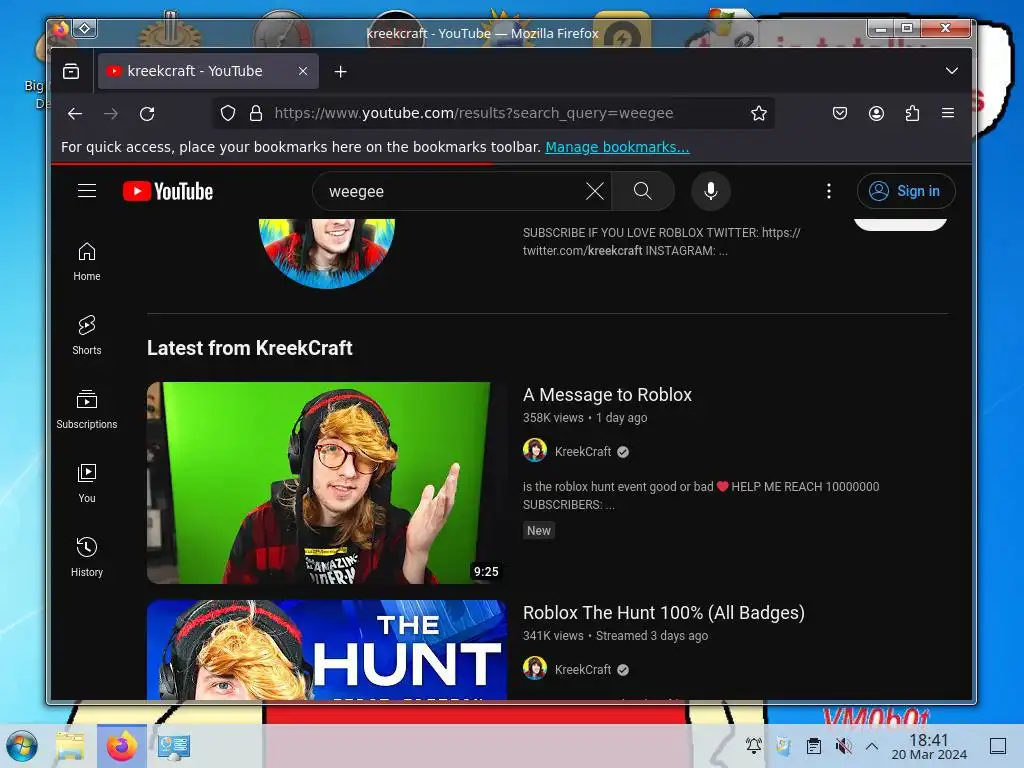Open Firefox application hamburger menu
Screen dimensions: 1024x768
tap(948, 114)
